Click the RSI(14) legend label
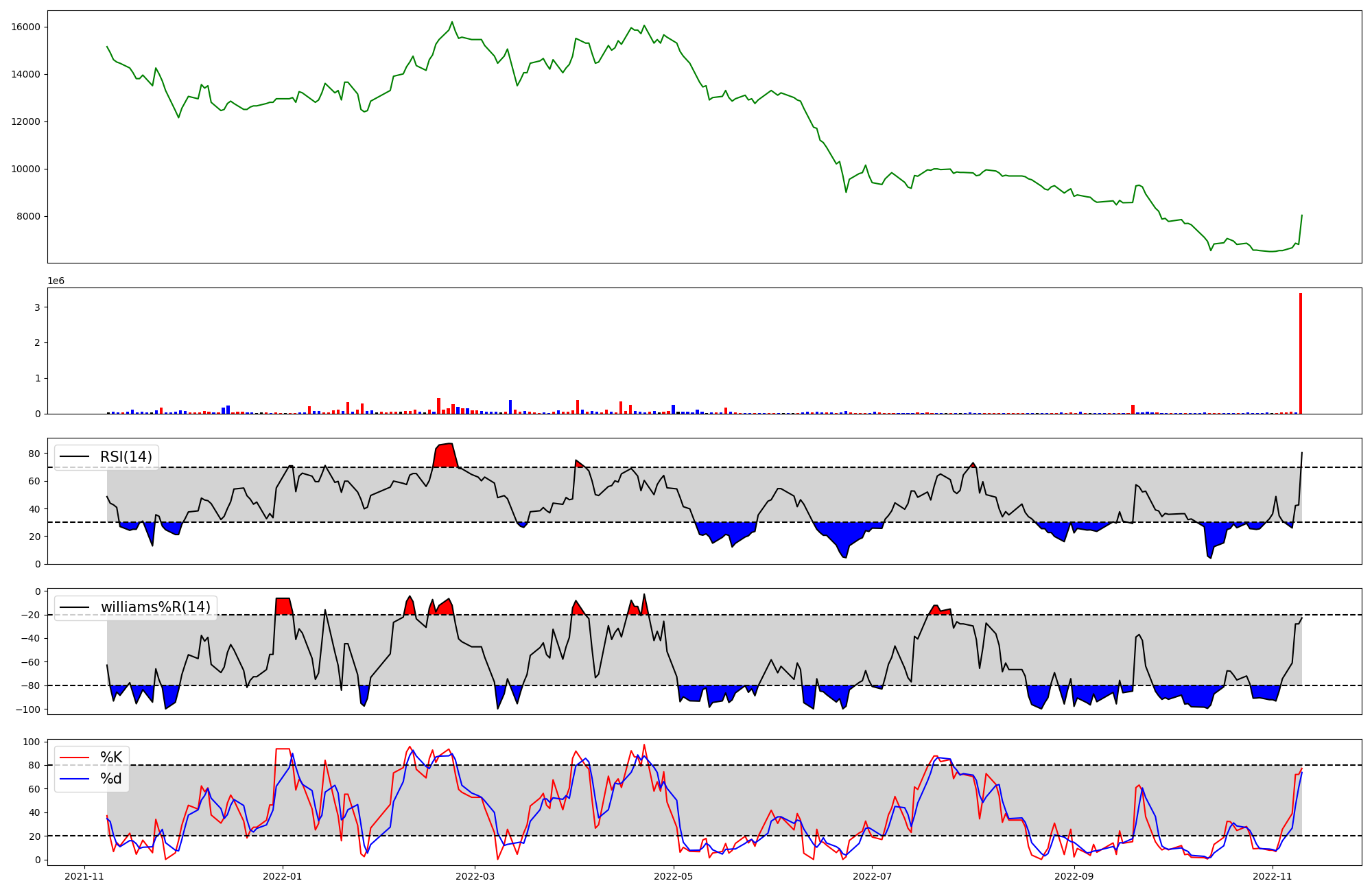 coord(126,457)
